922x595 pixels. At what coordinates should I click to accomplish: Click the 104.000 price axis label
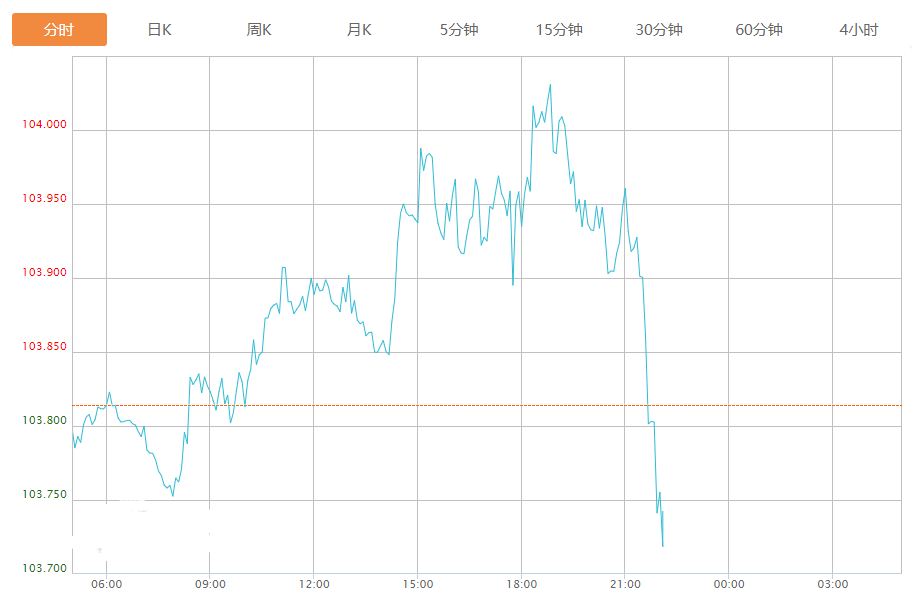coord(44,125)
